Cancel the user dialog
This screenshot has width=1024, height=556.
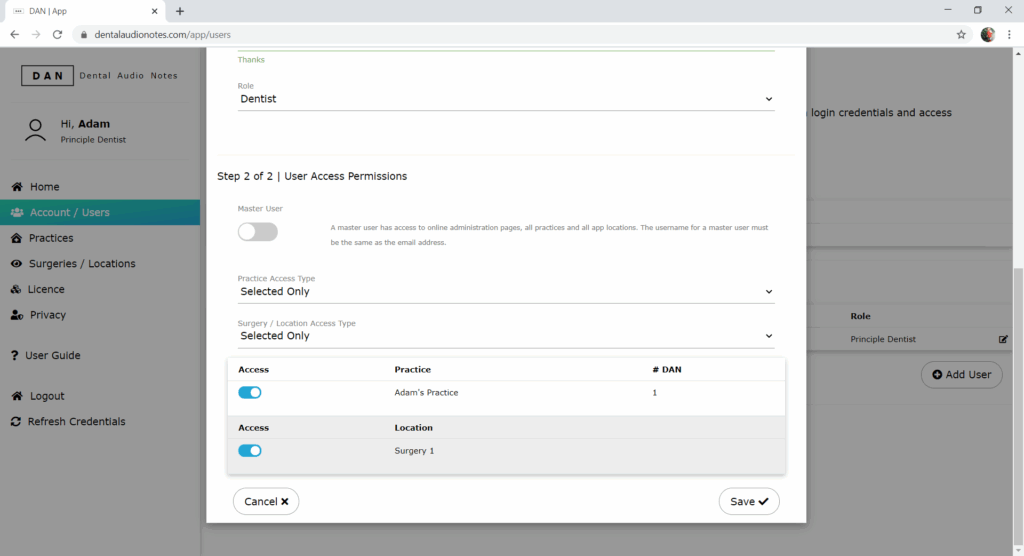(266, 501)
